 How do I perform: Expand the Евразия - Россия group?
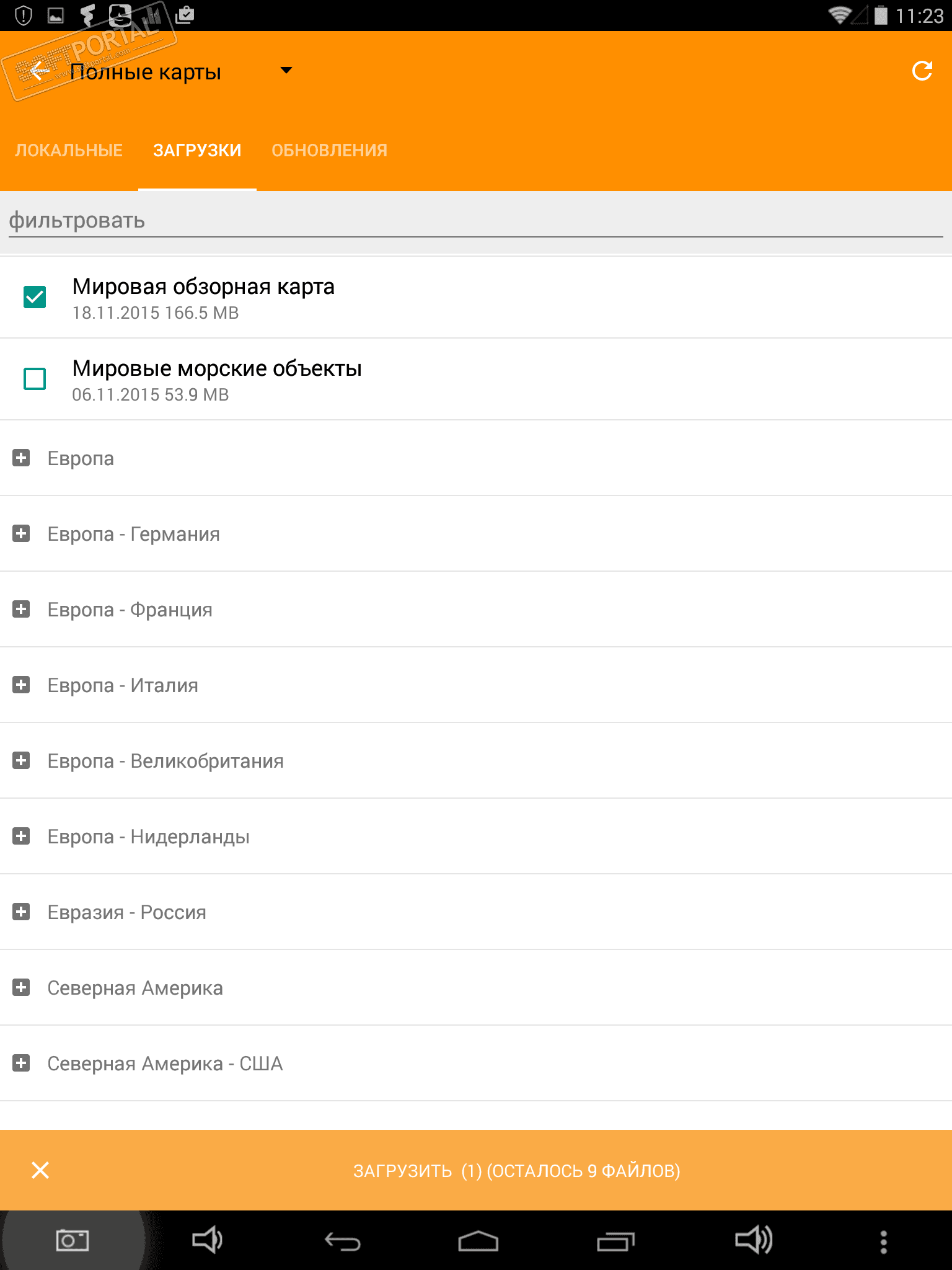tap(22, 912)
